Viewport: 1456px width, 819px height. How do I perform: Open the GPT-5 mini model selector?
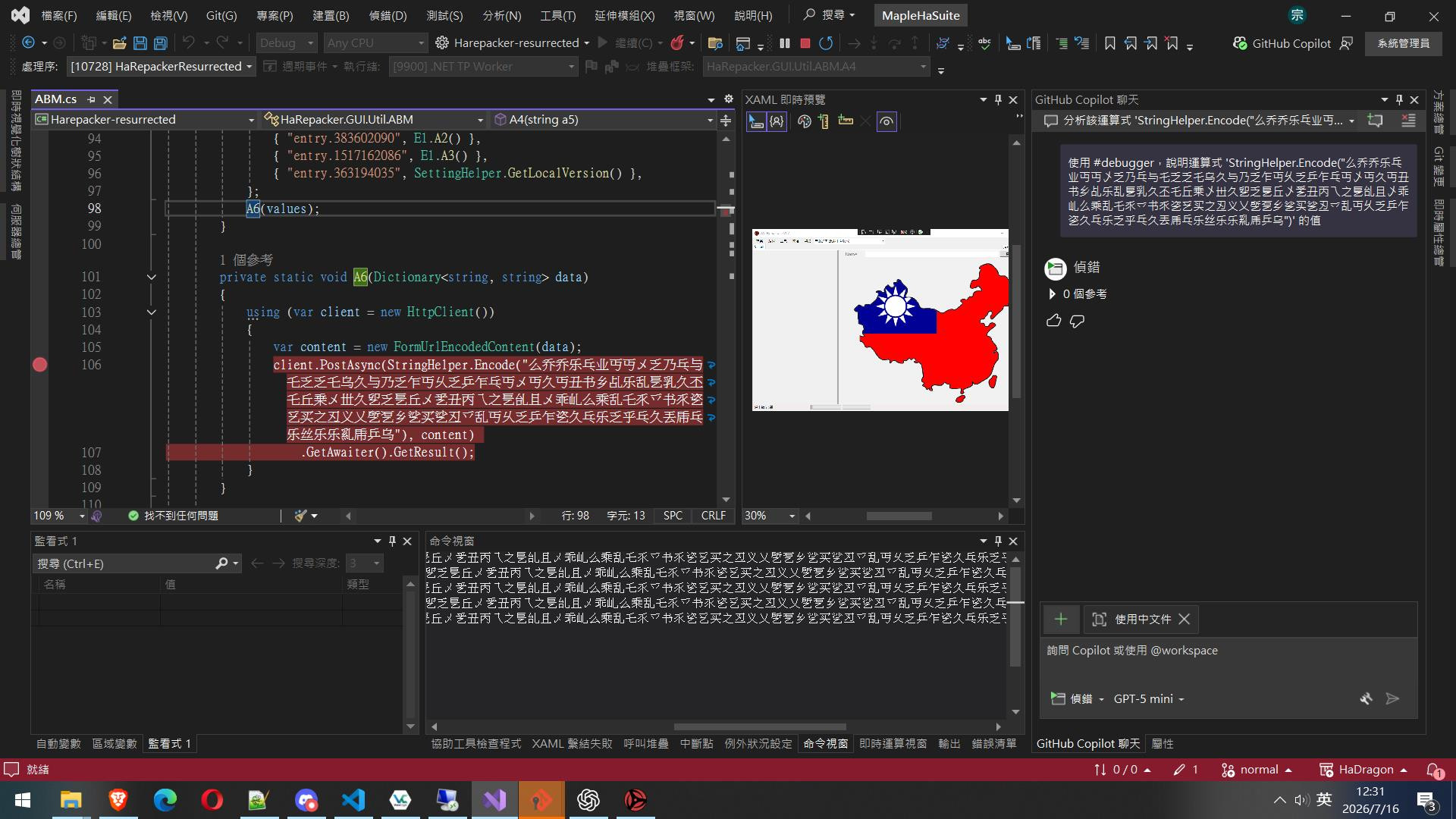click(1148, 698)
